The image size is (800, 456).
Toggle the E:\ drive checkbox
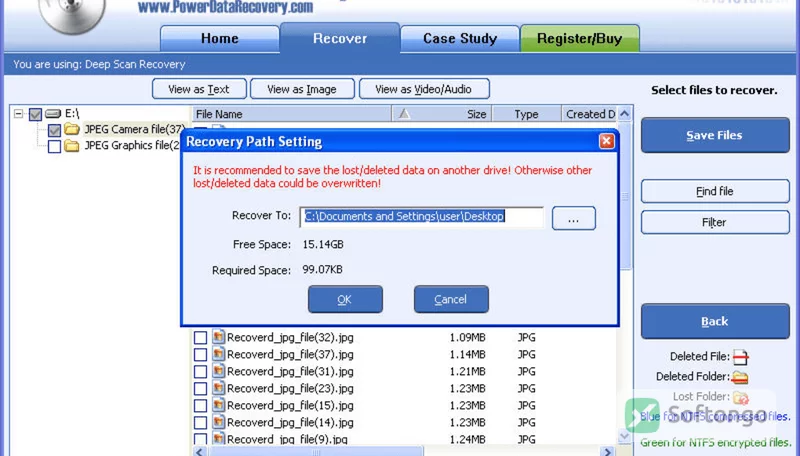tap(35, 114)
